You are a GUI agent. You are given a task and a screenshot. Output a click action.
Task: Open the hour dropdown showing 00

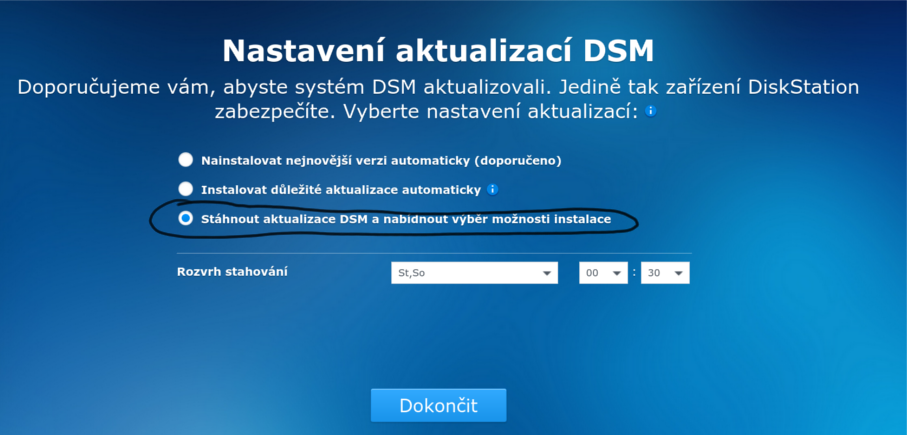603,273
